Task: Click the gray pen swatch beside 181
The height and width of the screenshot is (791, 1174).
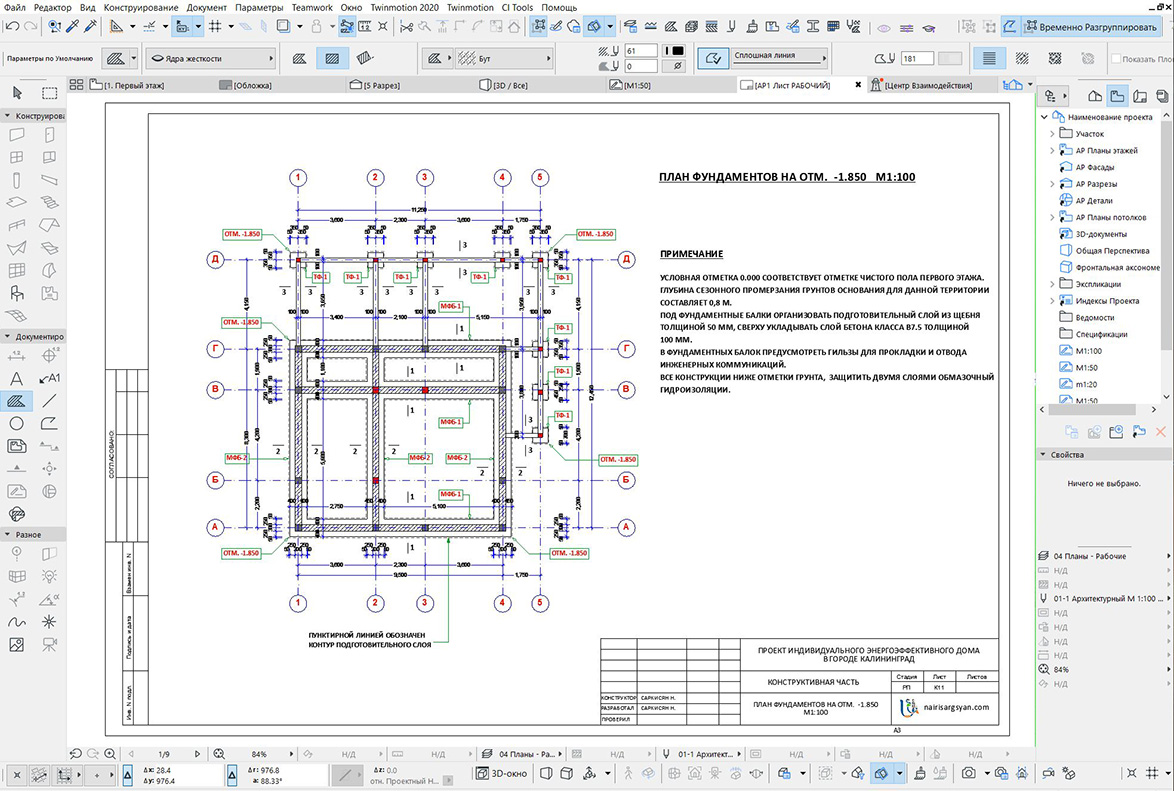Action: coord(950,58)
